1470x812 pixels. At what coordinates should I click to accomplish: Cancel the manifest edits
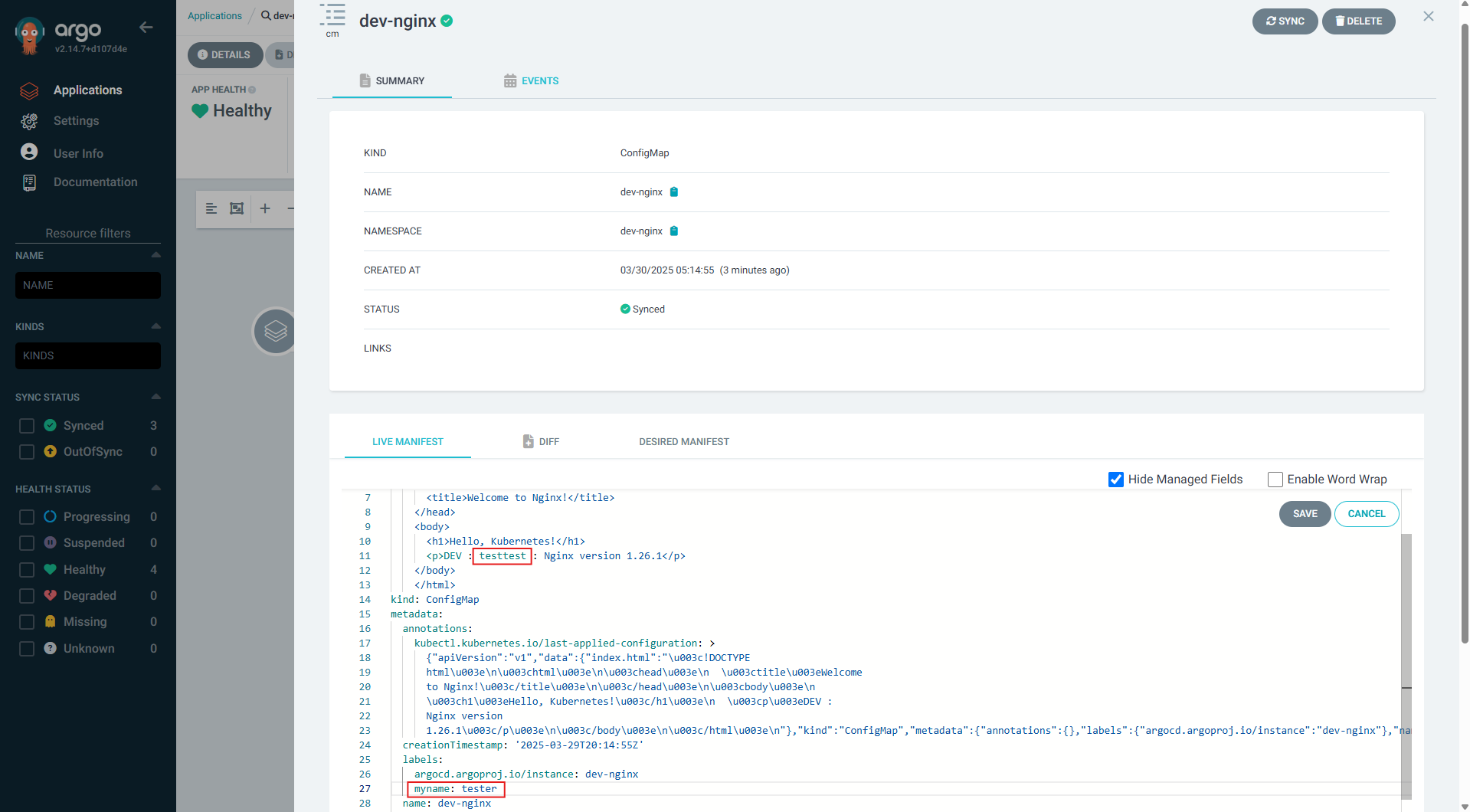pos(1367,514)
